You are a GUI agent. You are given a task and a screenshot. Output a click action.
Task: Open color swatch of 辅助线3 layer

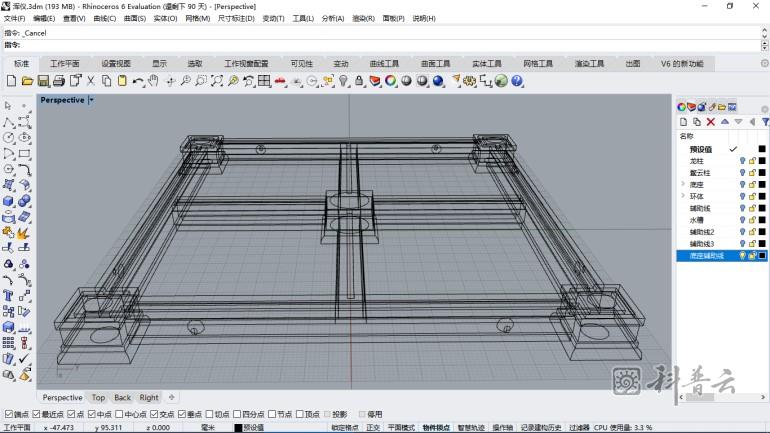coord(762,243)
